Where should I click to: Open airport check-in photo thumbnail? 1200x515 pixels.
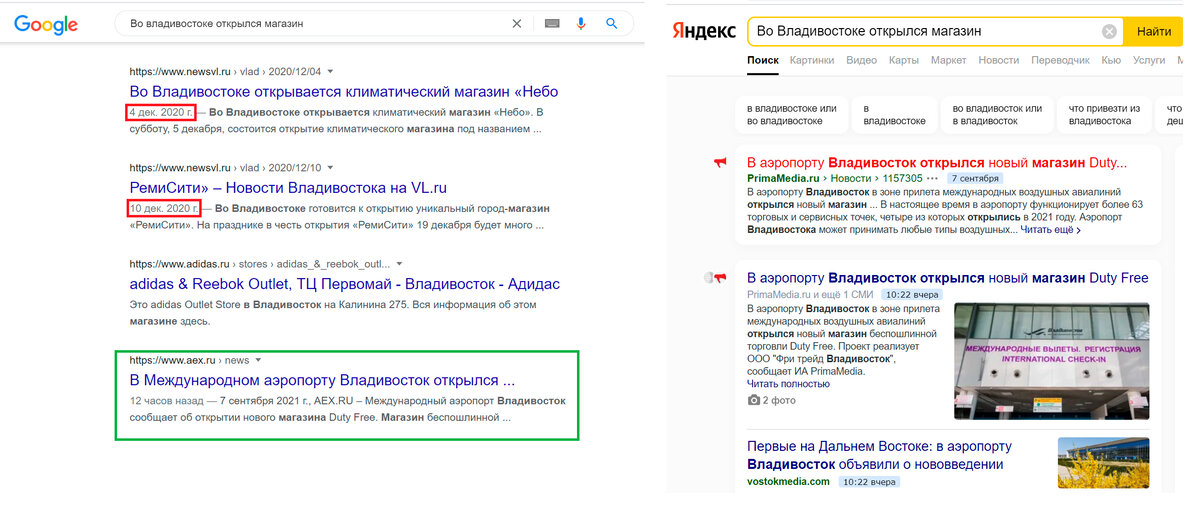(x=1051, y=361)
